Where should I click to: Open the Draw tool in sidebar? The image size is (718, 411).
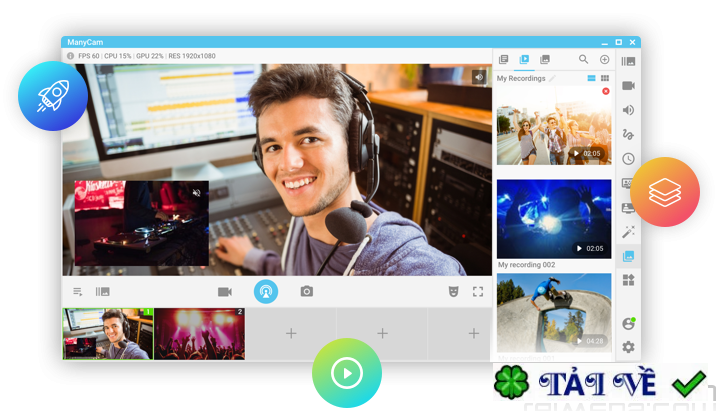click(628, 134)
